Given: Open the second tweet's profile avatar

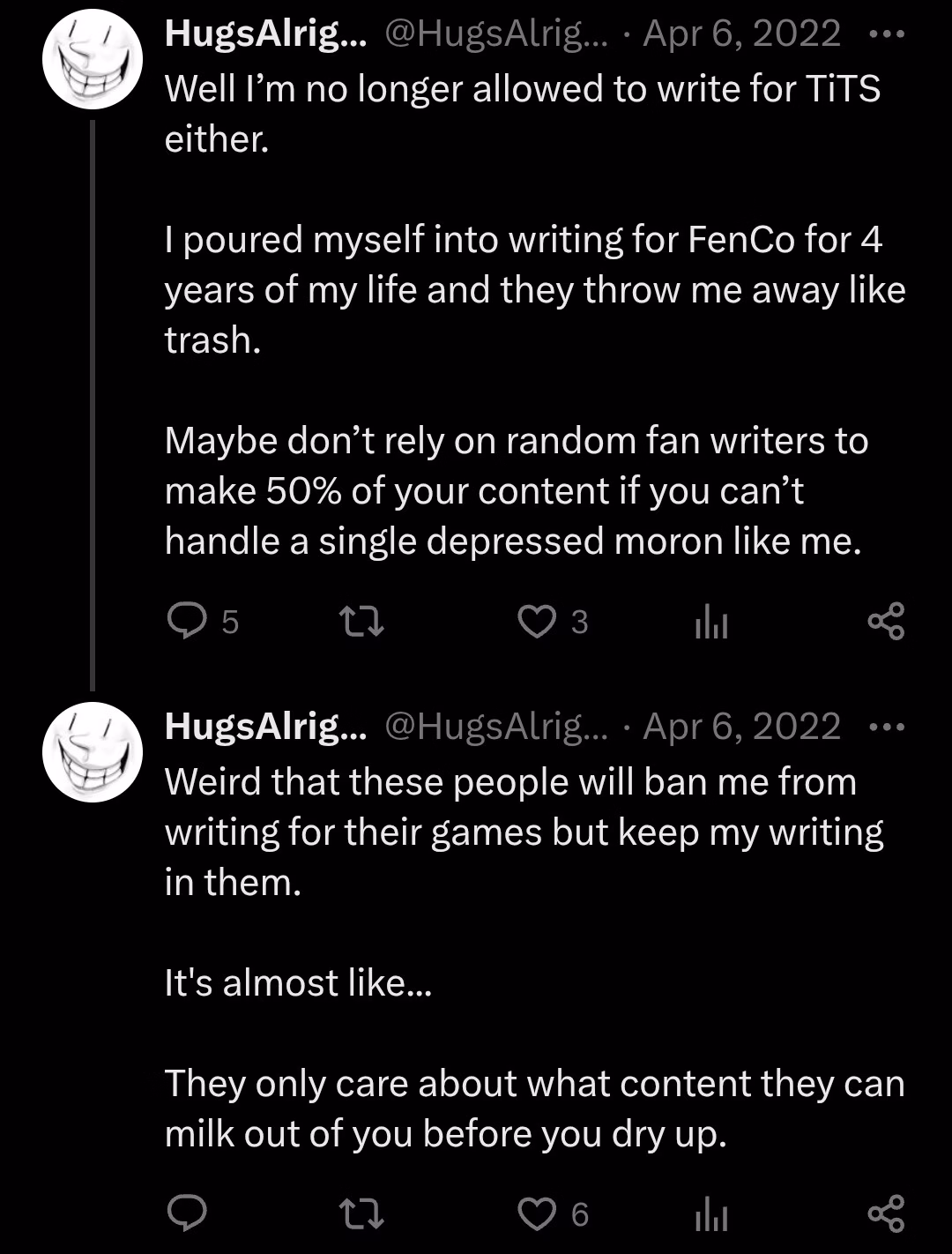Looking at the screenshot, I should (x=93, y=752).
